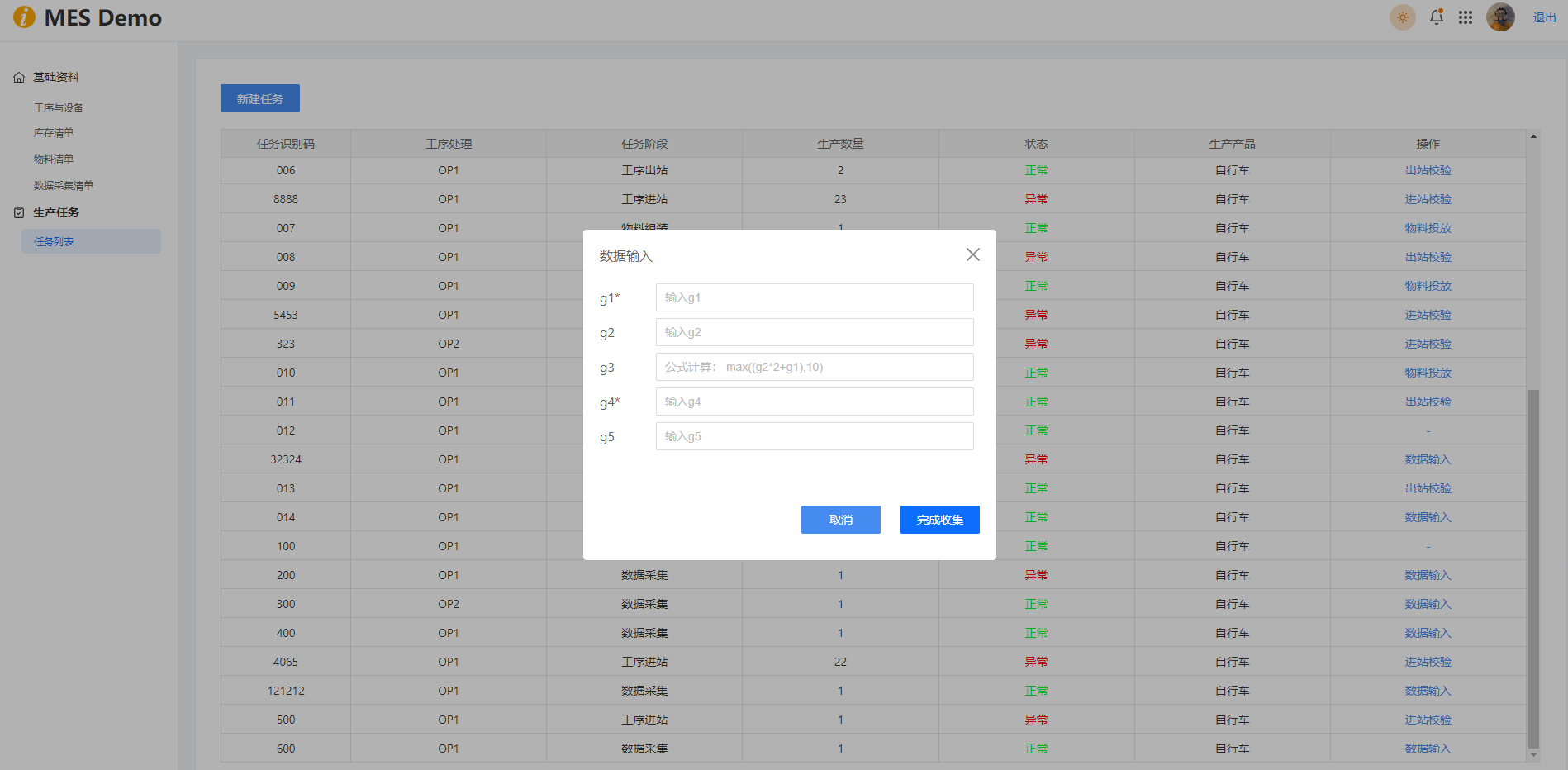
Task: Click the user avatar picture
Action: 1500,17
